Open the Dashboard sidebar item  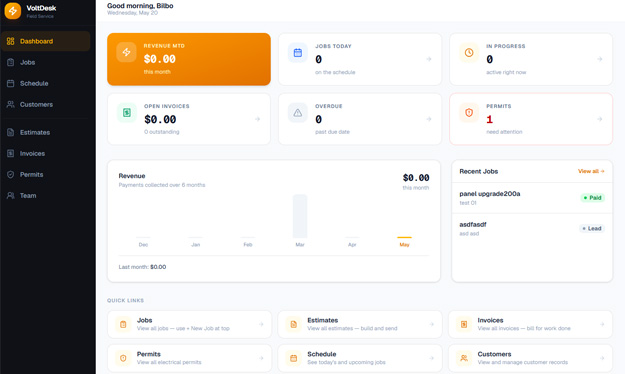pyautogui.click(x=45, y=41)
